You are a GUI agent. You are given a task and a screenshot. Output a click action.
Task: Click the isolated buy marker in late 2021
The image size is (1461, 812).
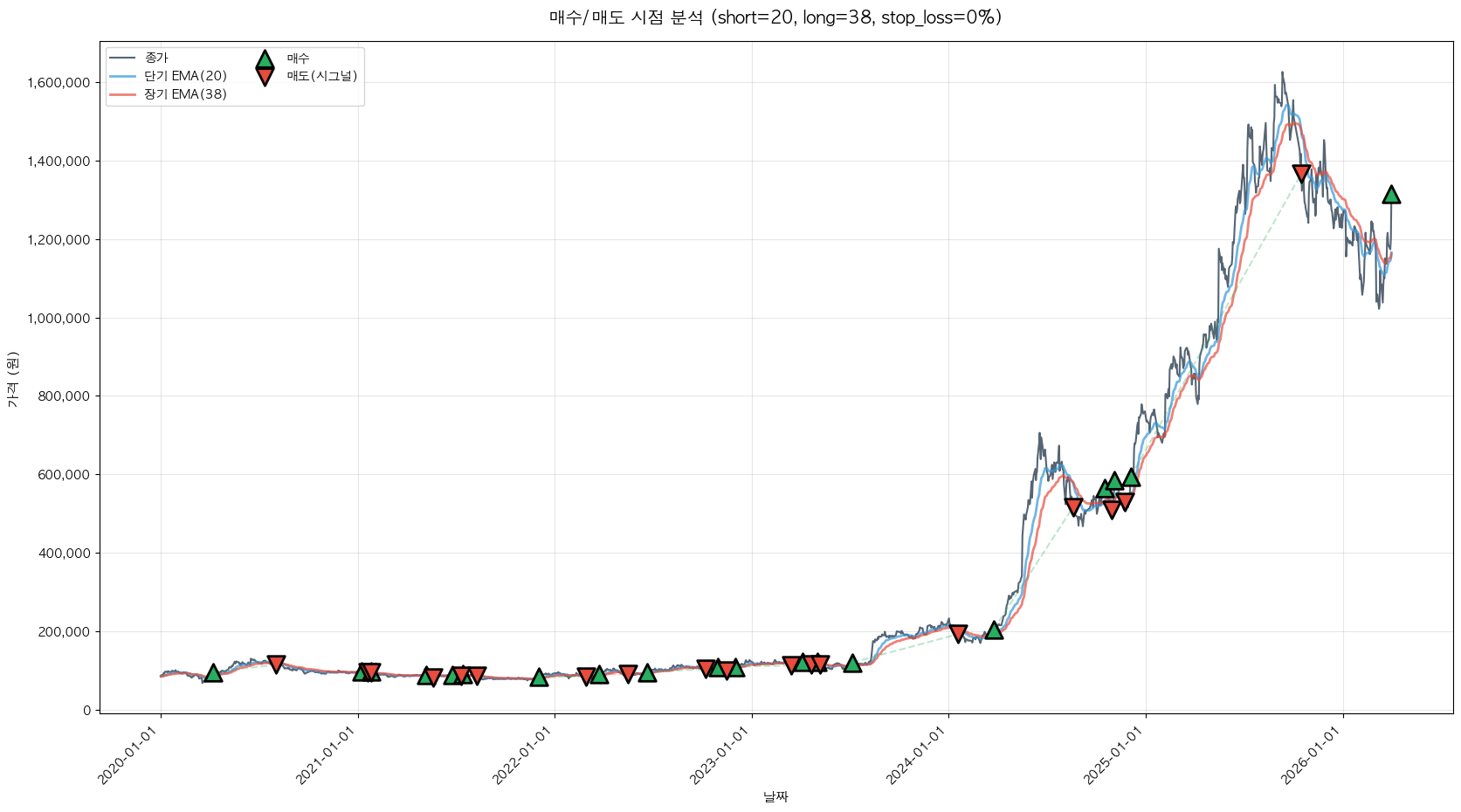point(539,677)
